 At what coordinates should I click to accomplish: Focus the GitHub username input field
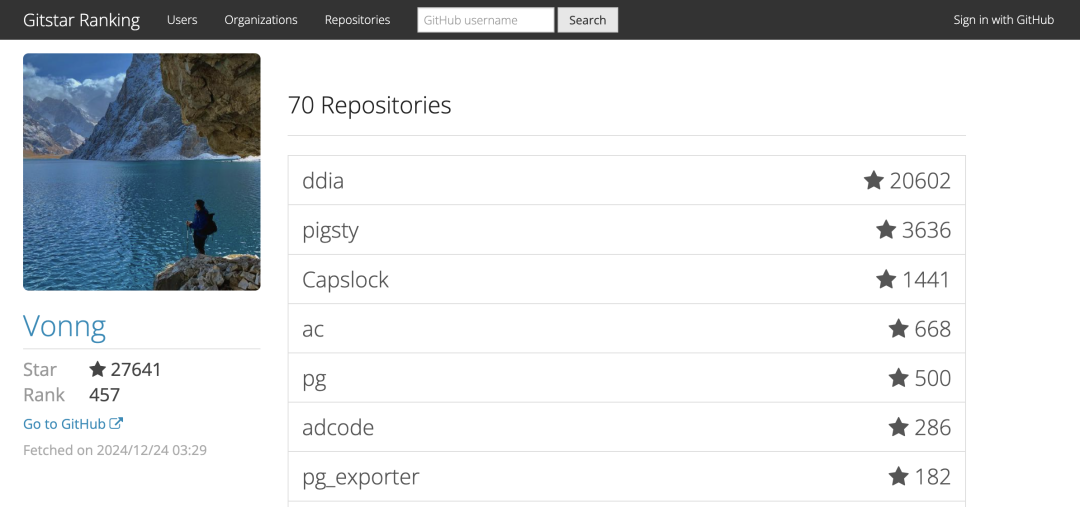click(x=485, y=20)
